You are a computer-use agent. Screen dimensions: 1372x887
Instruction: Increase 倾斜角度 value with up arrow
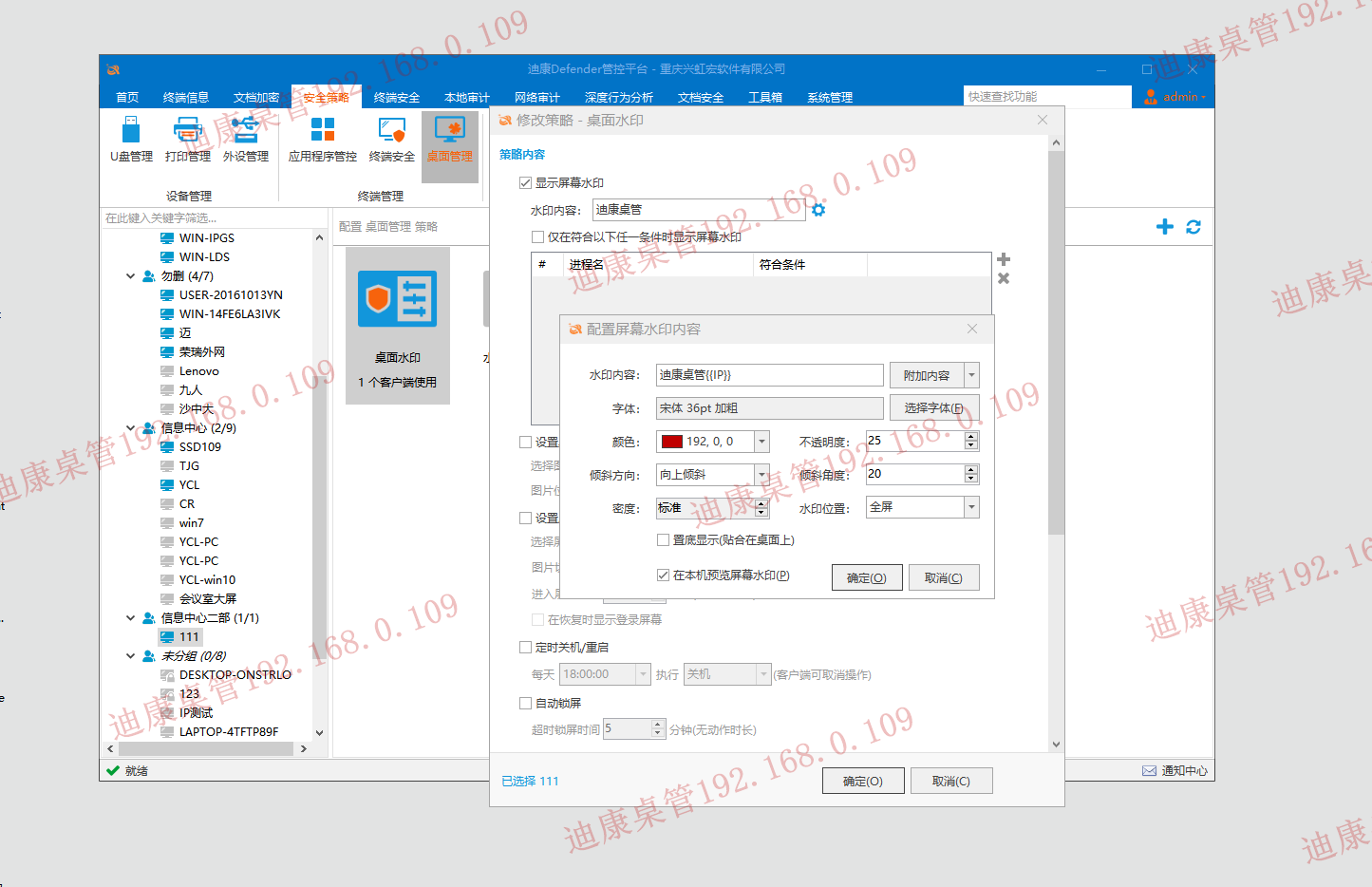click(x=971, y=470)
